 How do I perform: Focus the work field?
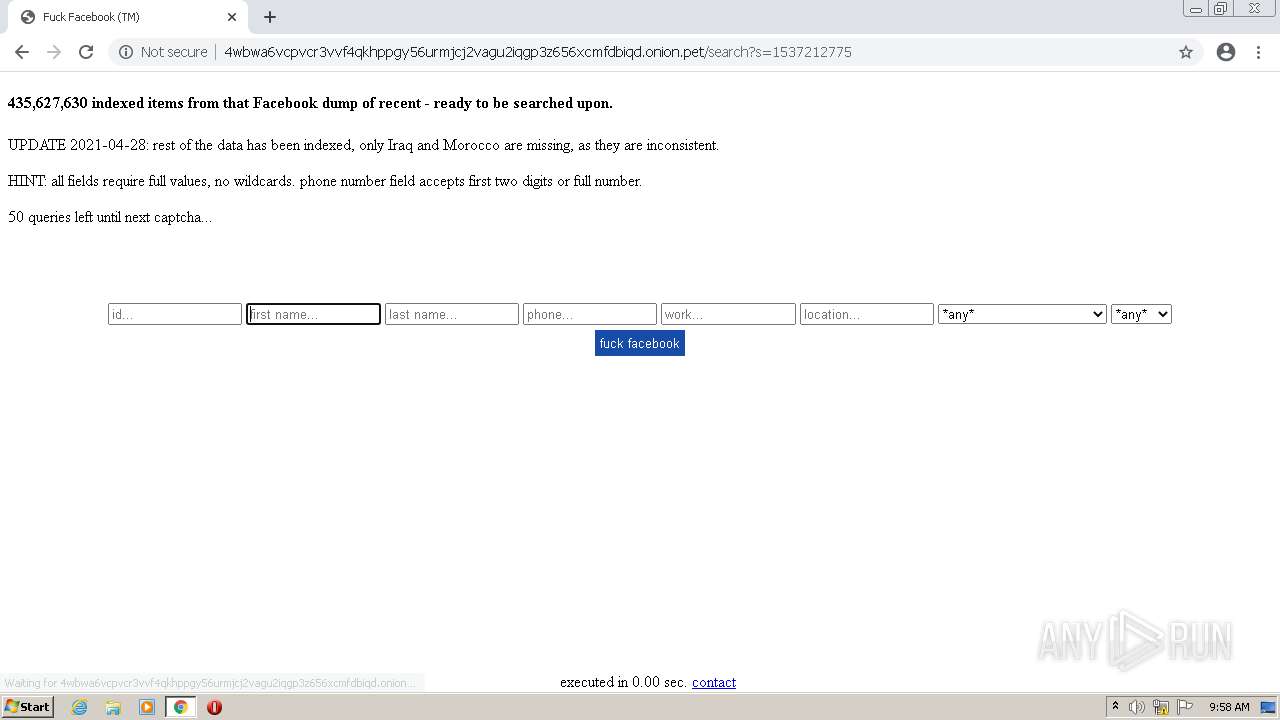tap(728, 314)
